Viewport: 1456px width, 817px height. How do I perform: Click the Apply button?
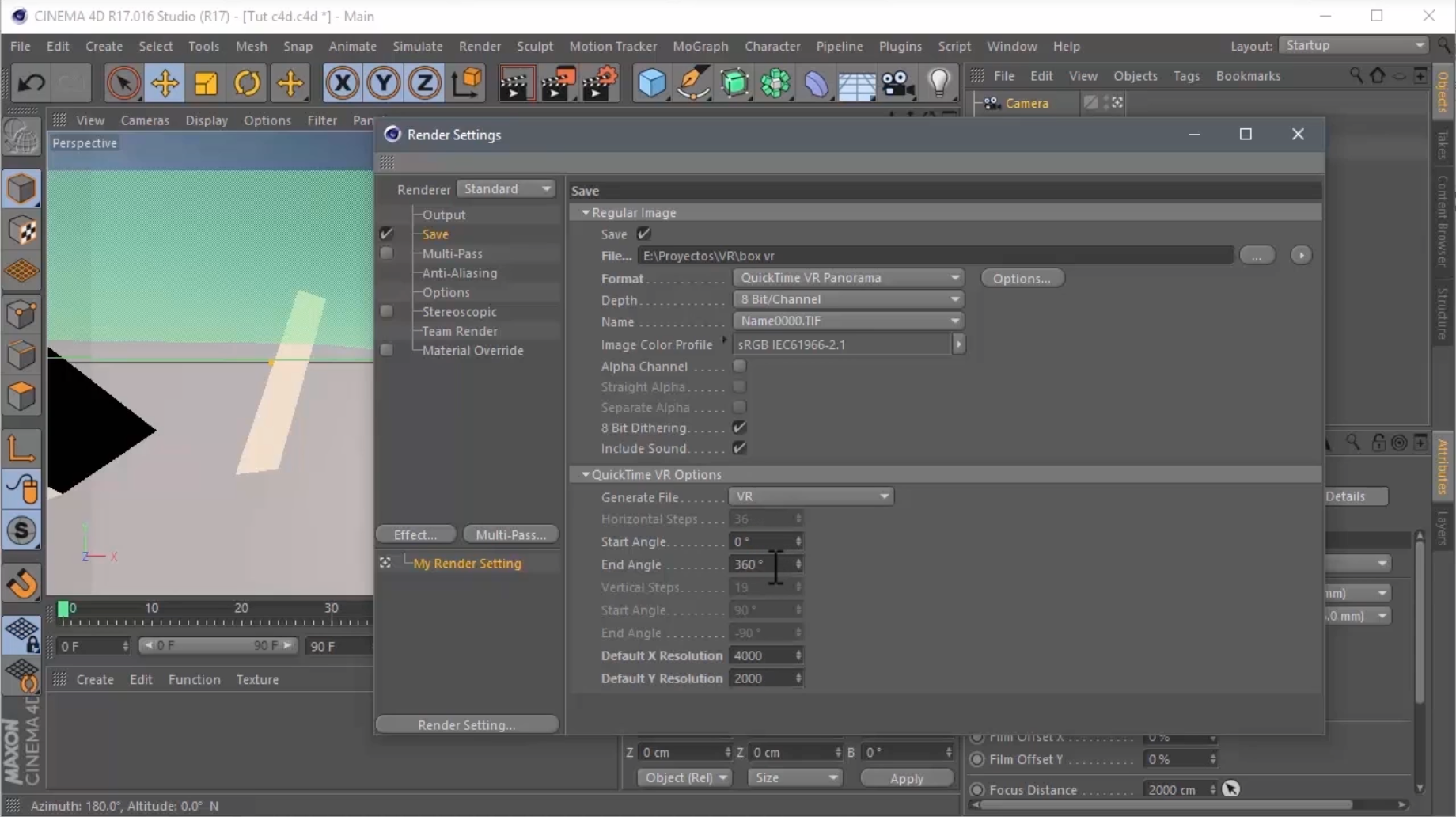[x=906, y=778]
